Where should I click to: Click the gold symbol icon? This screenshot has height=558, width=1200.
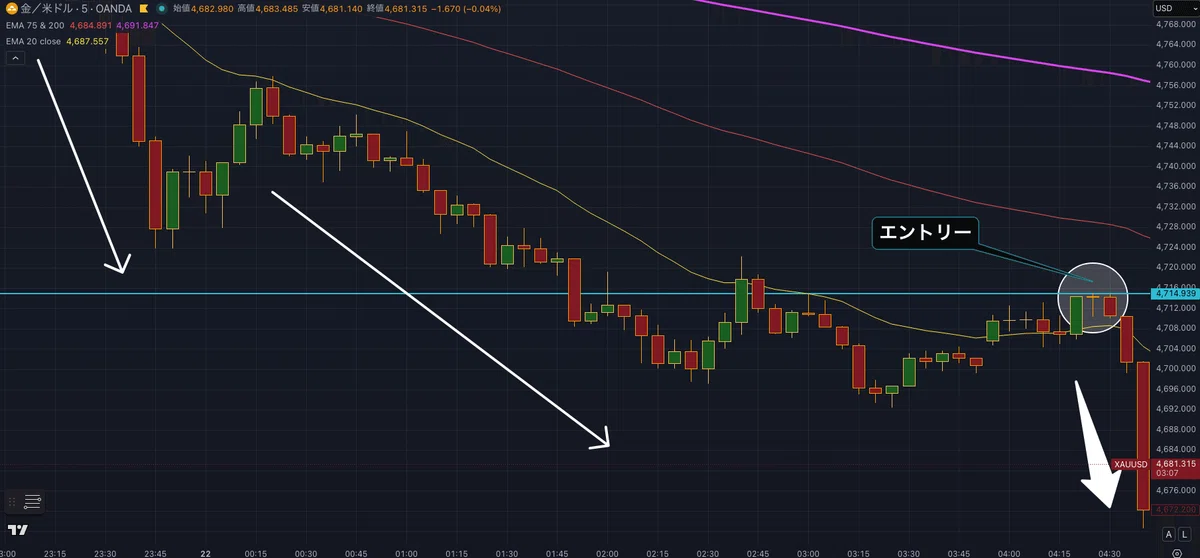(x=12, y=9)
